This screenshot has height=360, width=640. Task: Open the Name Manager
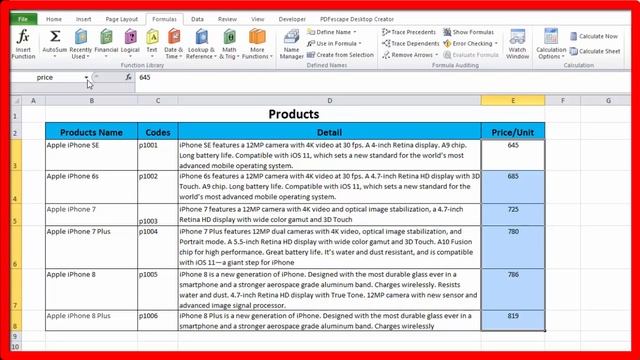pyautogui.click(x=291, y=44)
